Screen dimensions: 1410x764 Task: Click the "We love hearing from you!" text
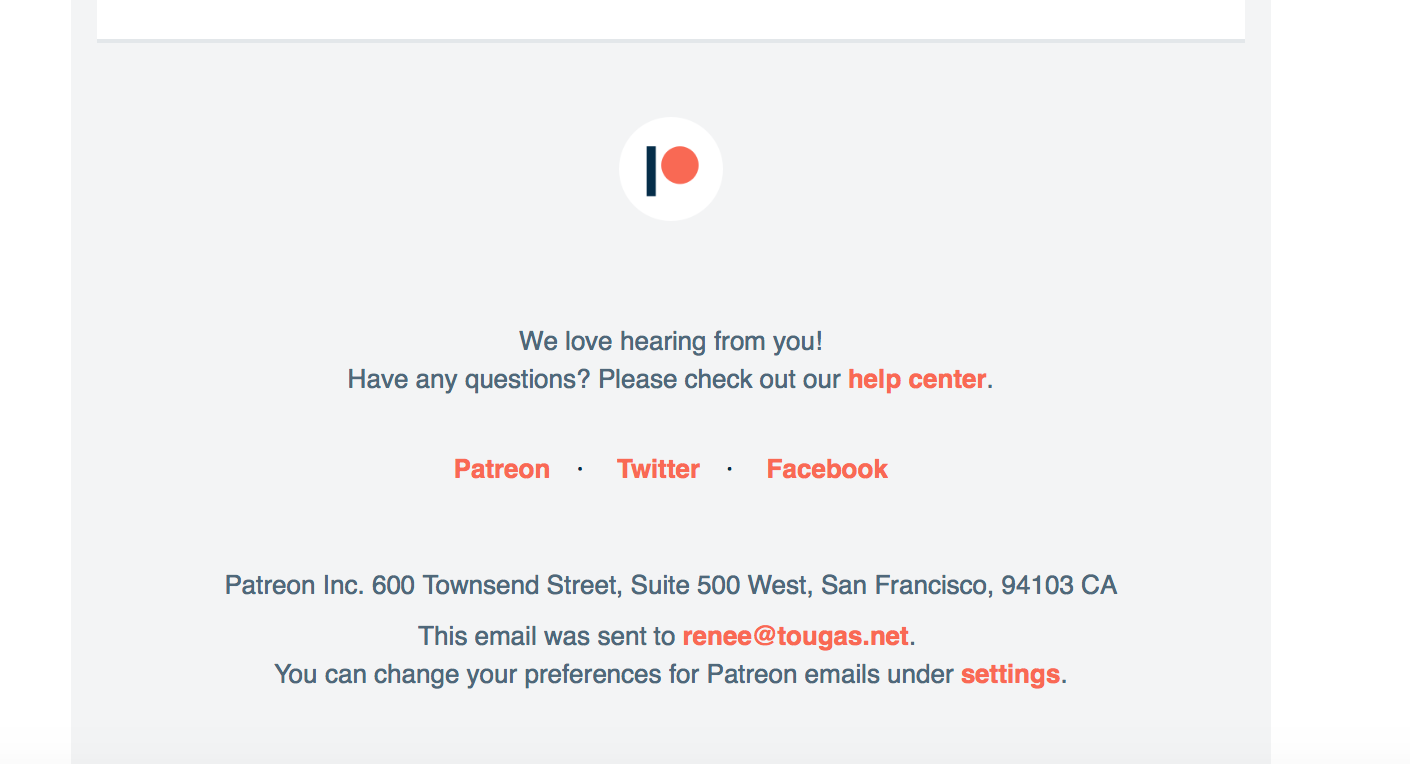(671, 341)
